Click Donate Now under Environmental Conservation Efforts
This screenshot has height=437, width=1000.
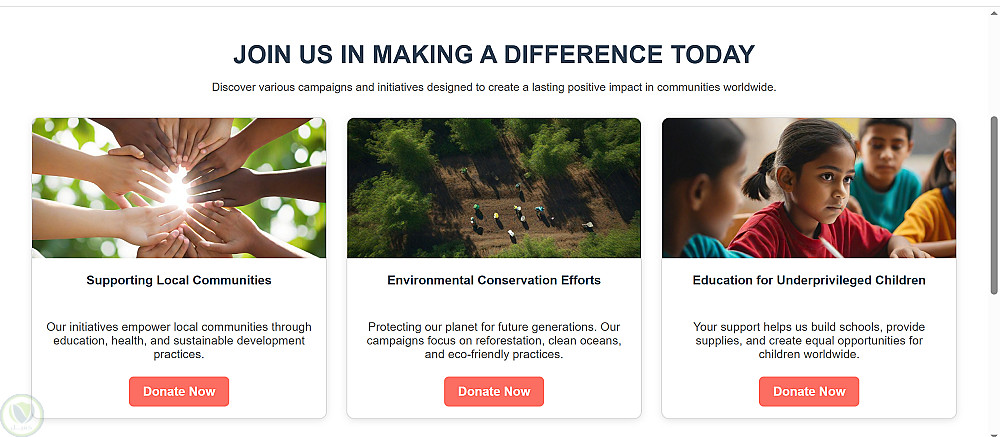point(494,391)
